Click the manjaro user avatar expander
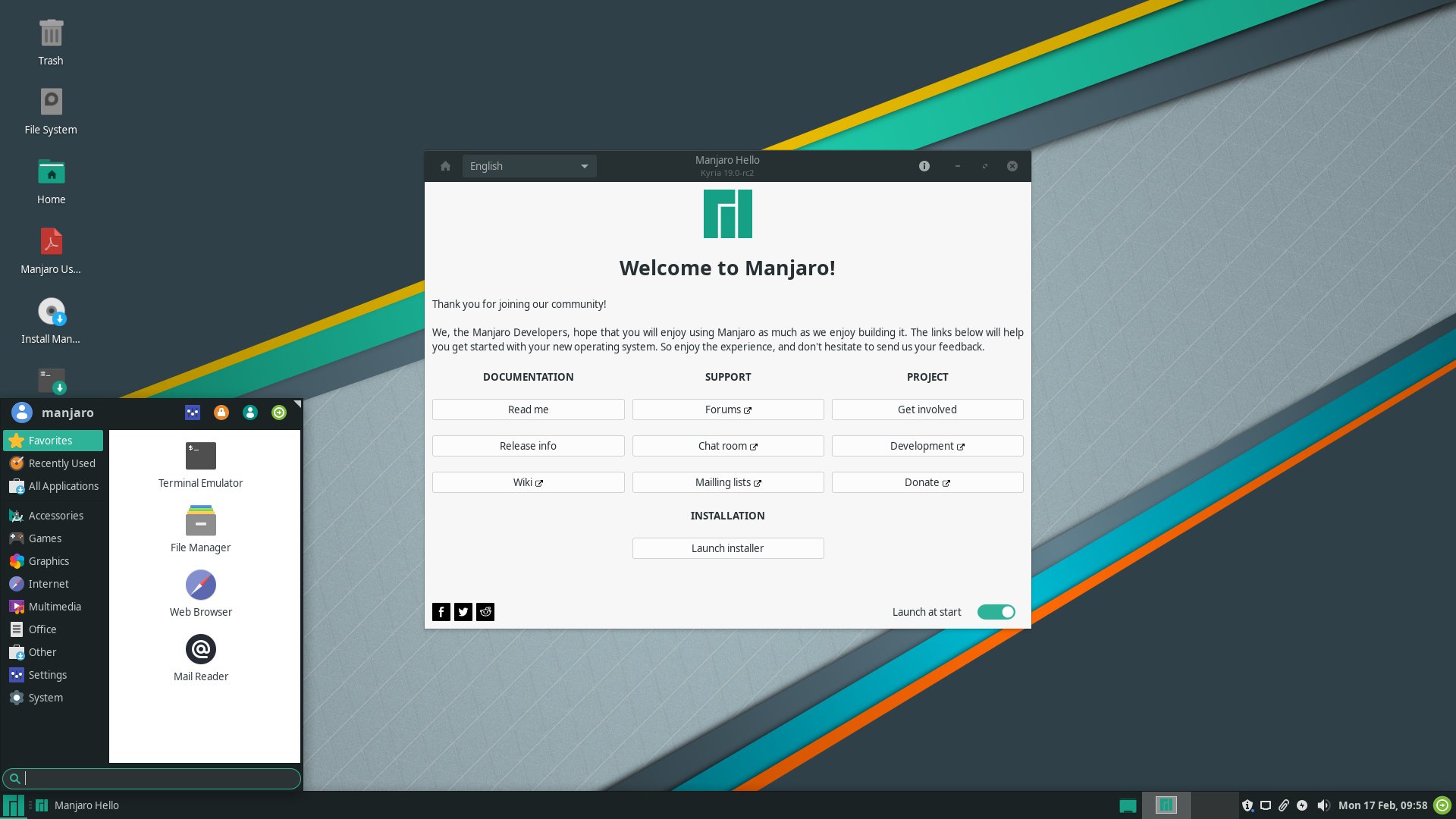Viewport: 1456px width, 819px height. 21,412
